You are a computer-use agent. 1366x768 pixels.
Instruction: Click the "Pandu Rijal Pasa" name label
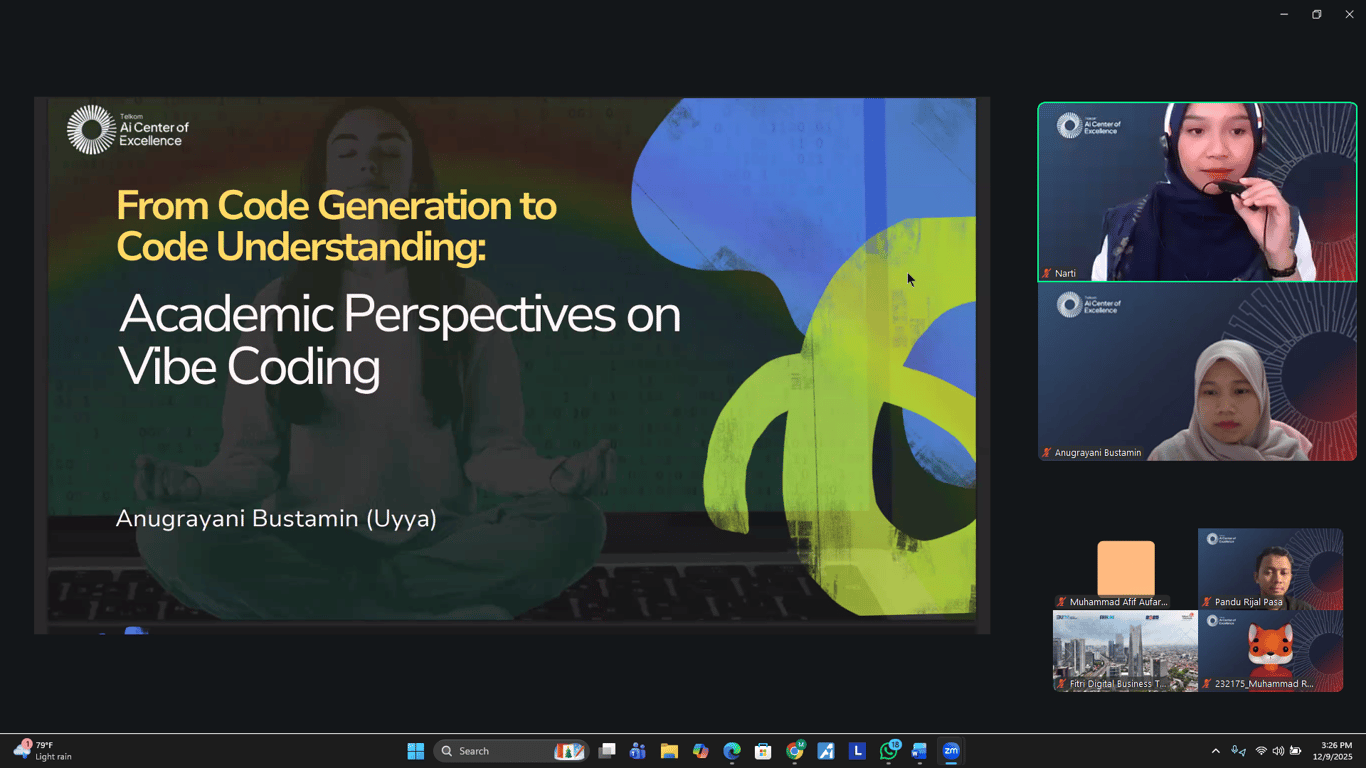tap(1248, 602)
